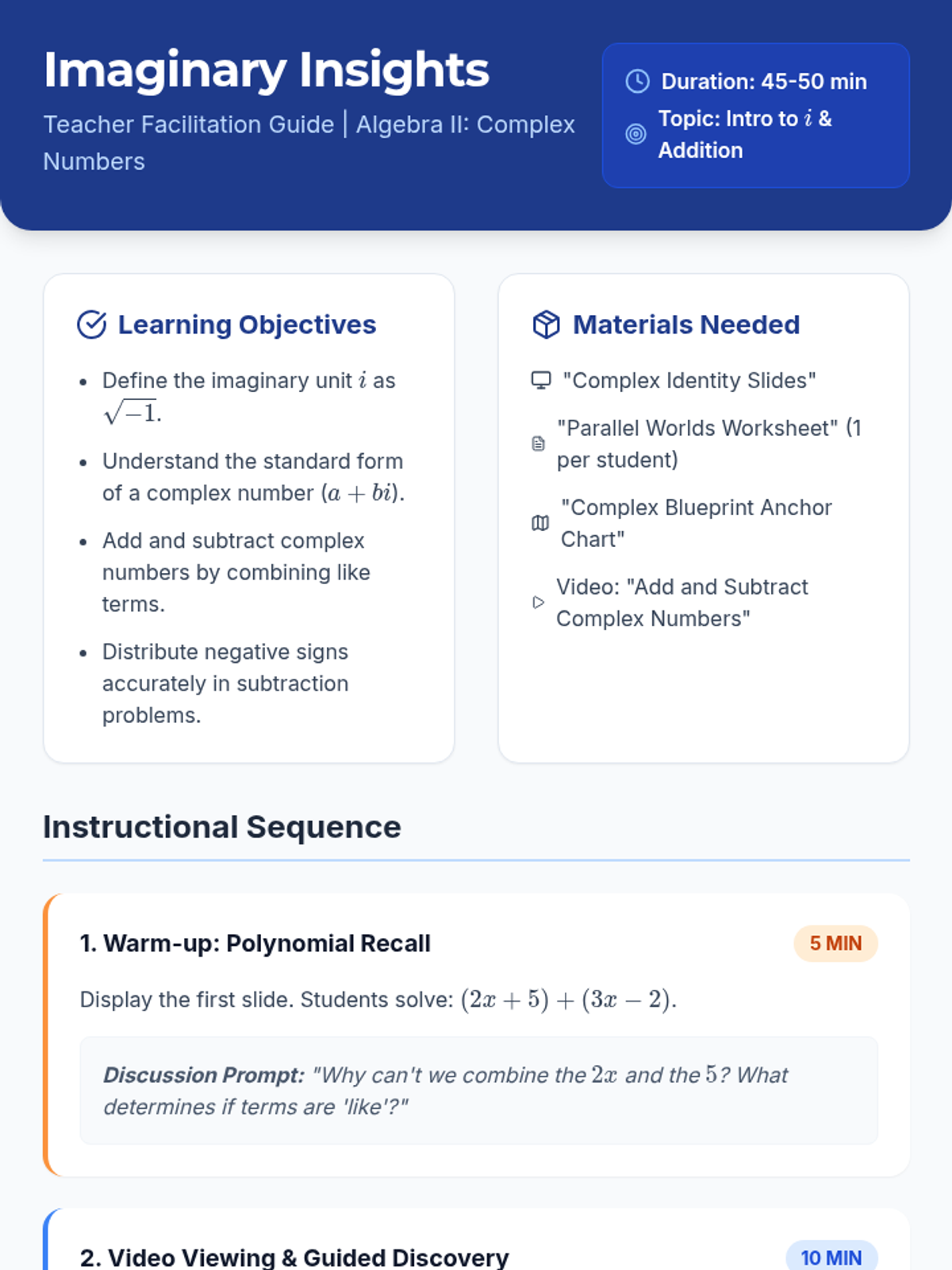Screen dimensions: 952x1270
Task: Select the Materials Needed heading
Action: coord(685,325)
